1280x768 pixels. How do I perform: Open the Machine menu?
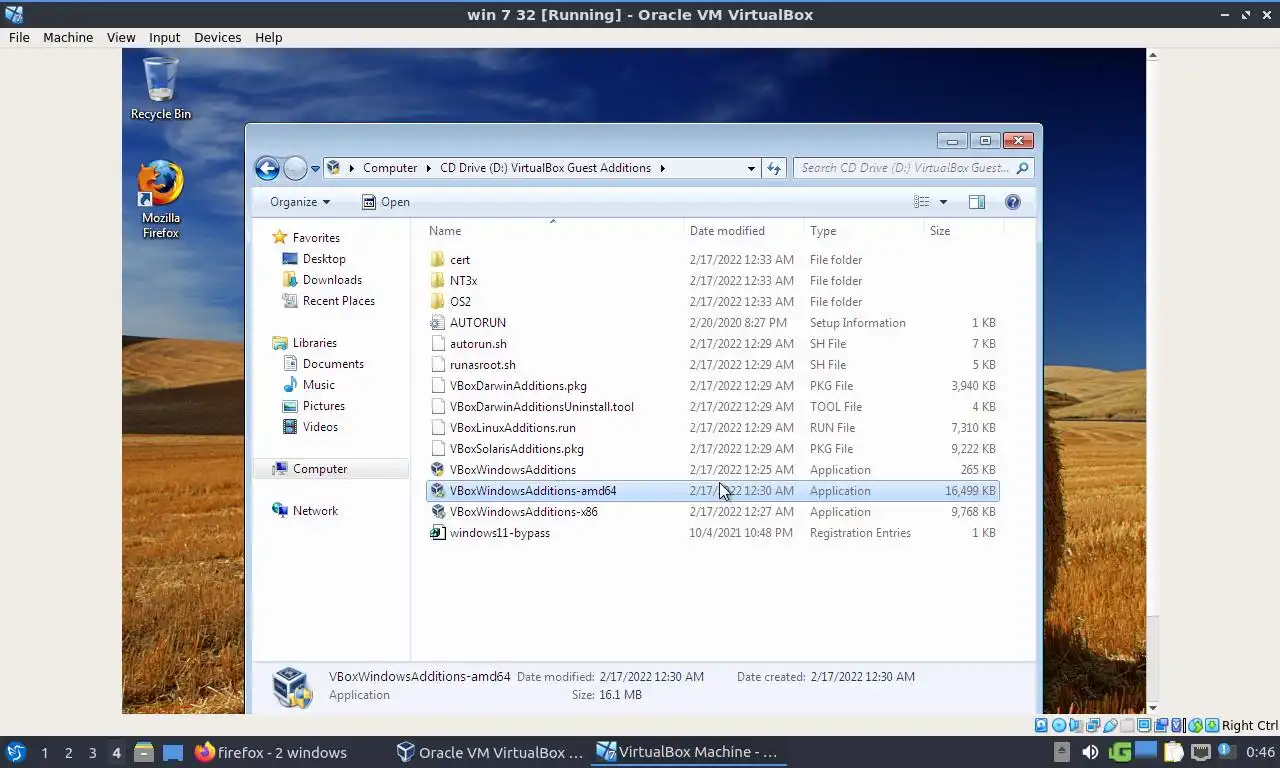point(68,37)
